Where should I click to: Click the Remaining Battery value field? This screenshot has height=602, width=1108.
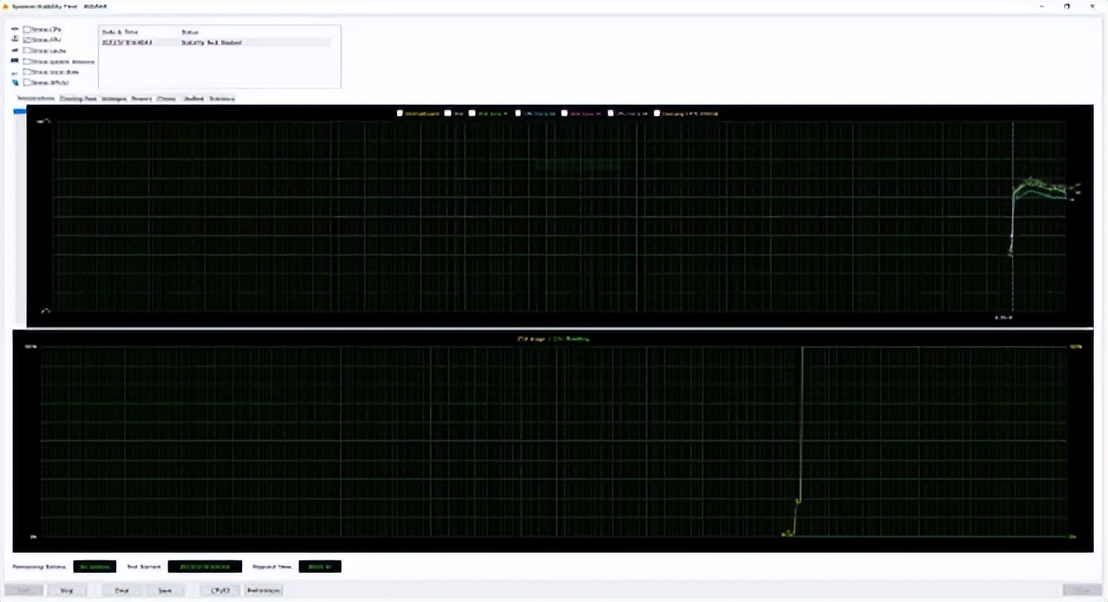(x=95, y=567)
